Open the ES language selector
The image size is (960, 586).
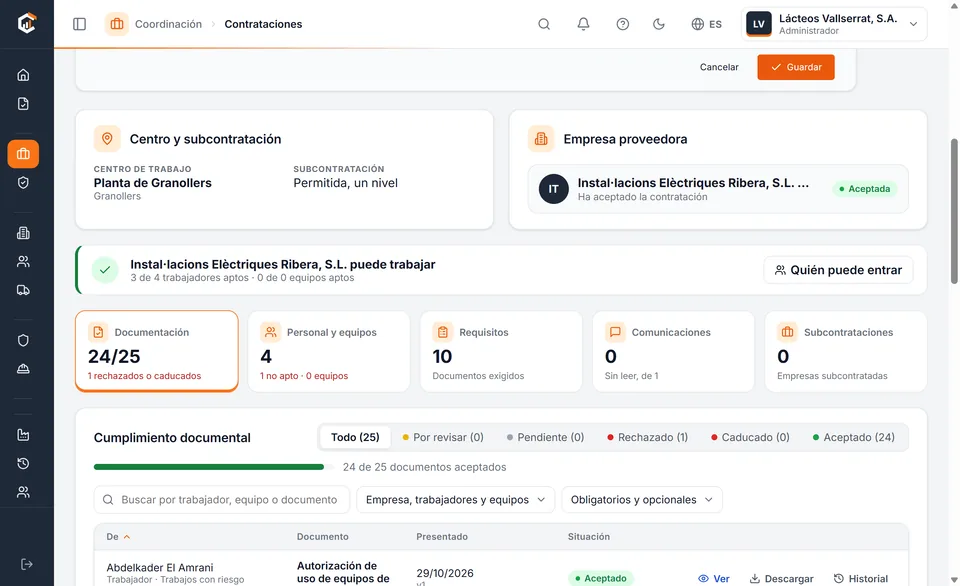[707, 24]
